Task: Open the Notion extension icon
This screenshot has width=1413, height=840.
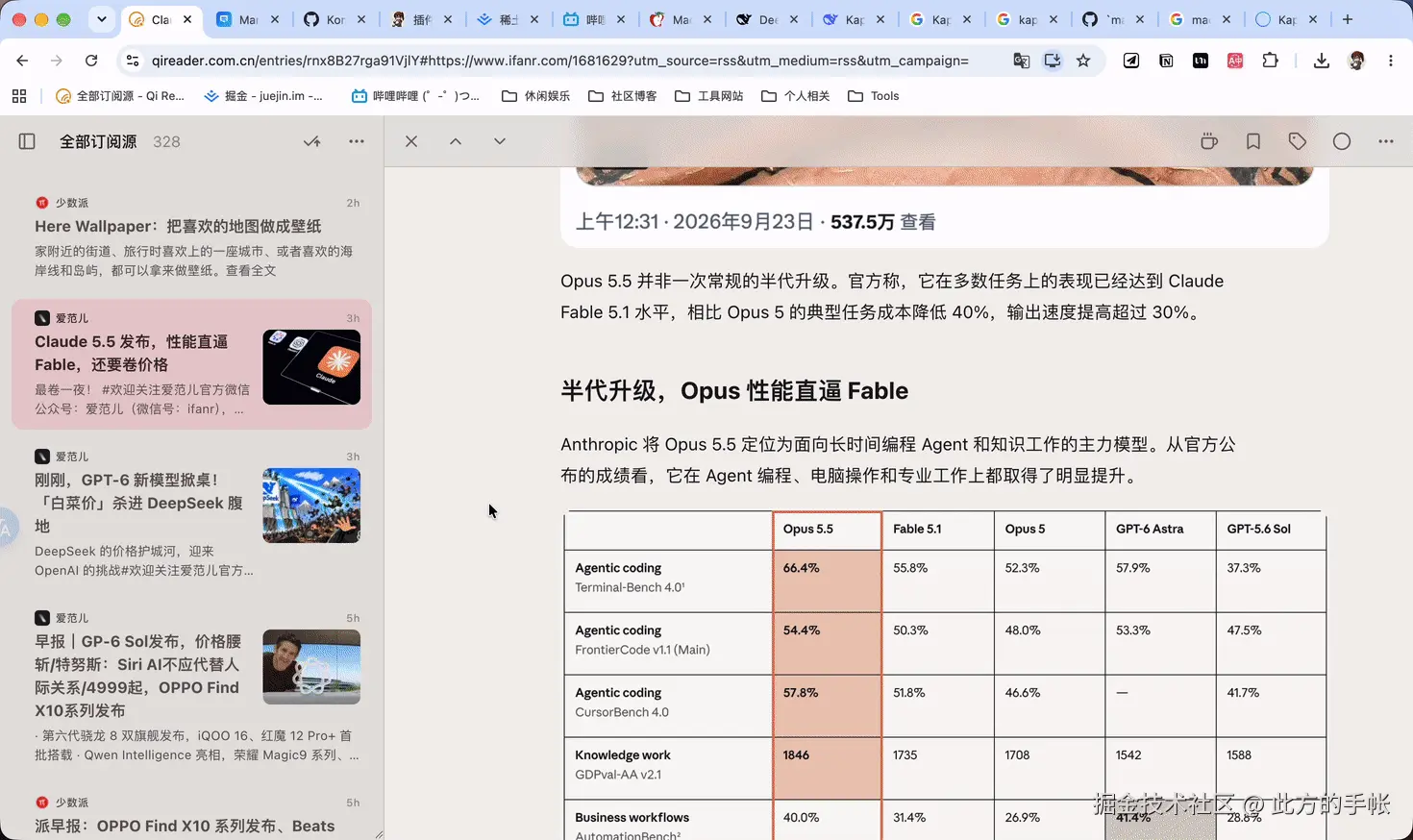Action: (x=1166, y=61)
